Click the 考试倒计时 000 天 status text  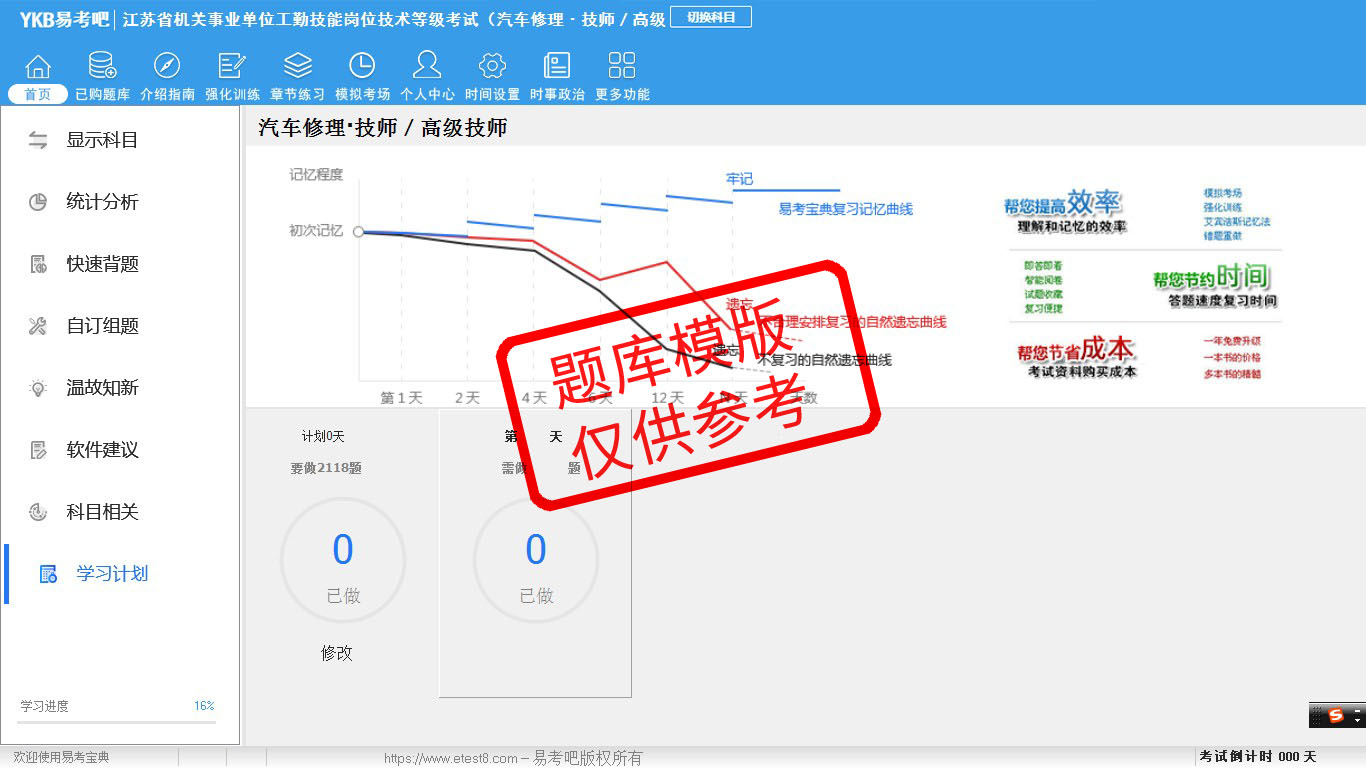[1258, 757]
